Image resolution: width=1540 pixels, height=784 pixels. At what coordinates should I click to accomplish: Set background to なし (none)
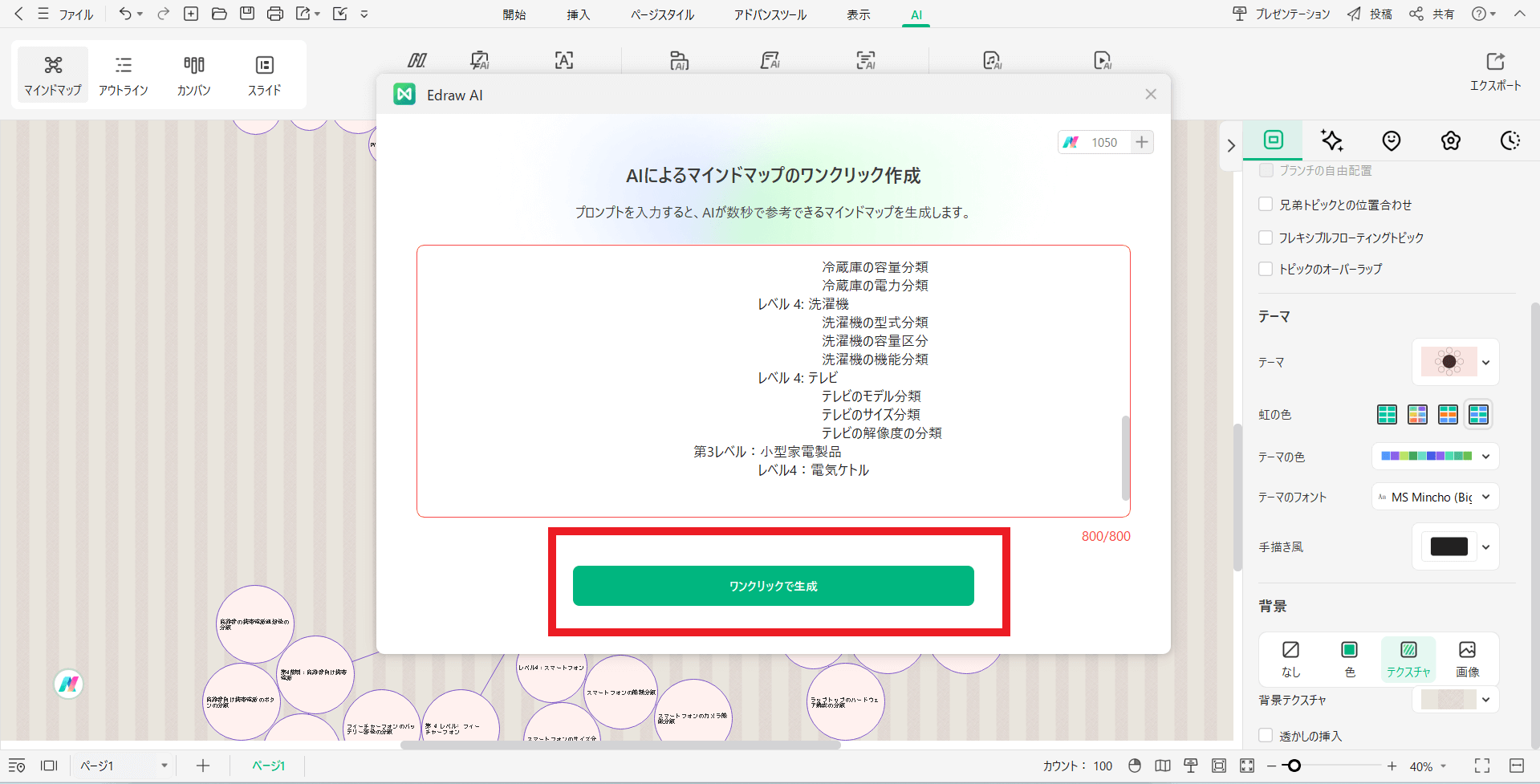(1290, 659)
